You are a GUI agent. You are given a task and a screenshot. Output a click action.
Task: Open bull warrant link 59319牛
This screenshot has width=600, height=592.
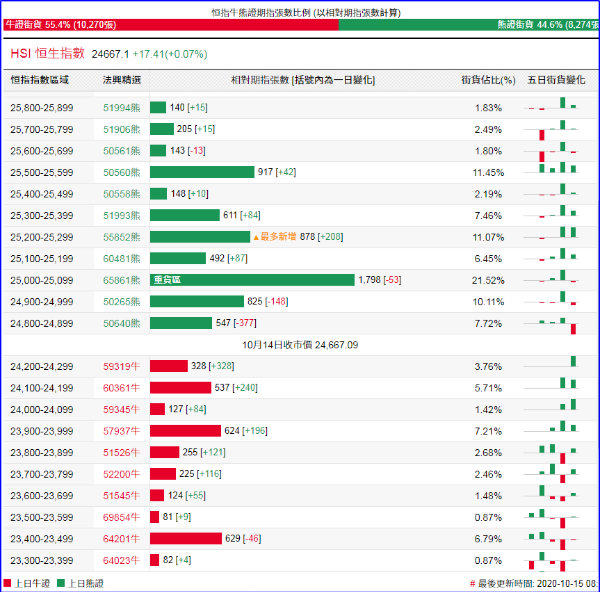121,367
